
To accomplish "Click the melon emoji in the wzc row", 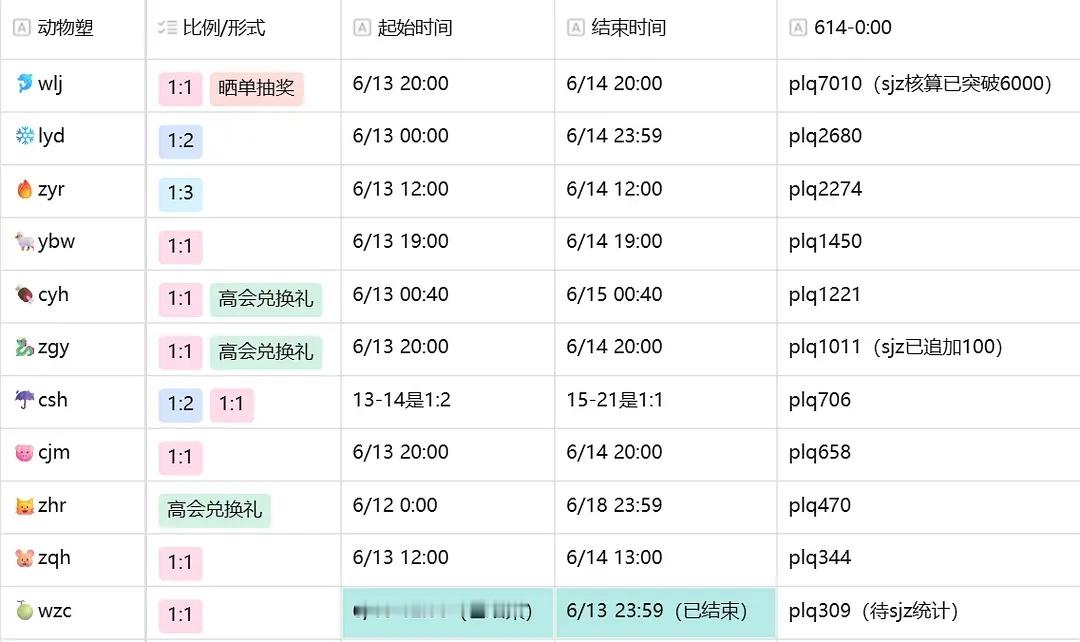I will [x=24, y=610].
